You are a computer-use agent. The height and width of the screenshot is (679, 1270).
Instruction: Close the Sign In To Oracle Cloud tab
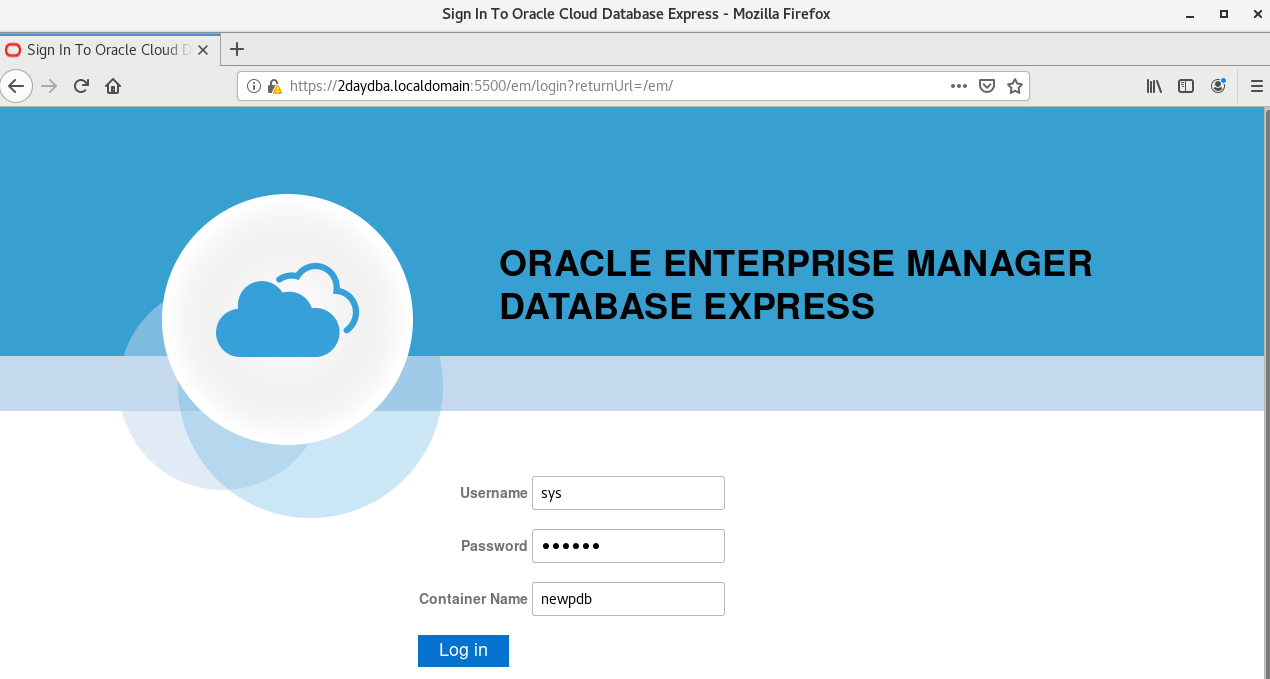pyautogui.click(x=204, y=50)
